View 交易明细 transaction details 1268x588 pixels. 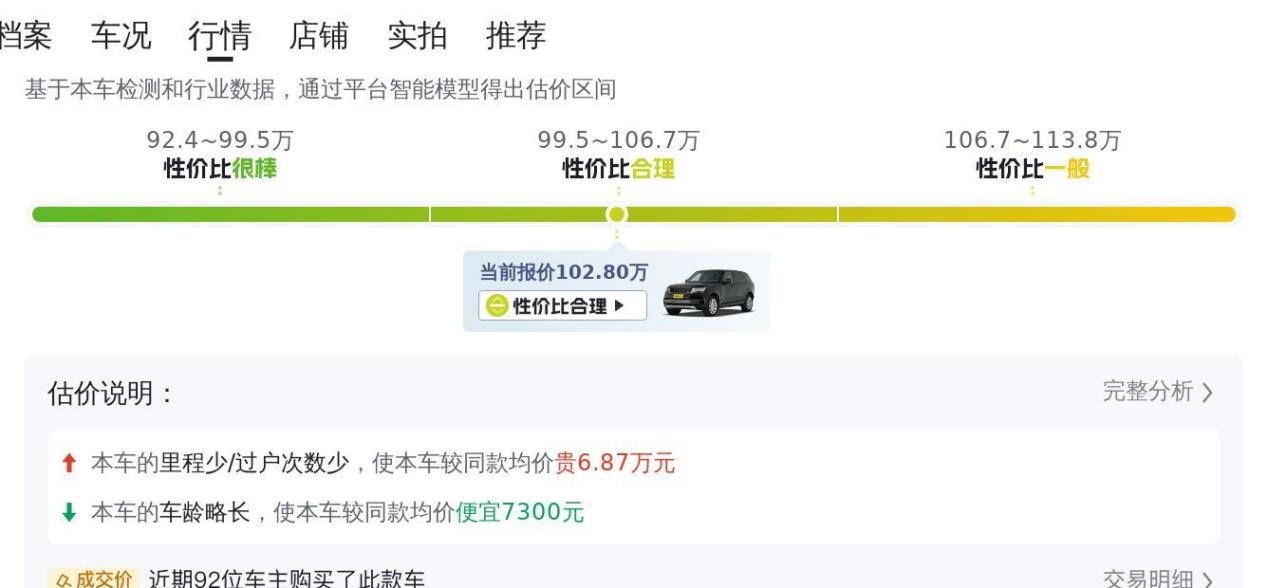pos(1157,580)
